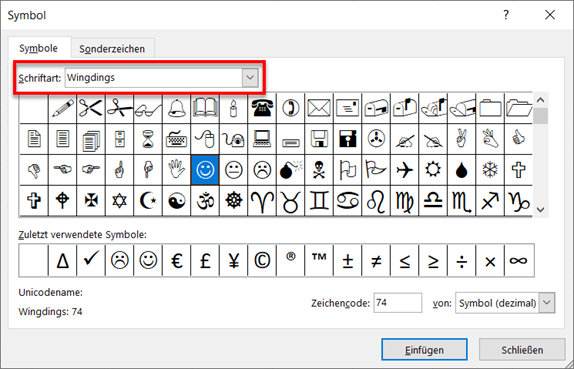Select the keyboard symbol
Screen dimensions: 574x369
(x=176, y=139)
